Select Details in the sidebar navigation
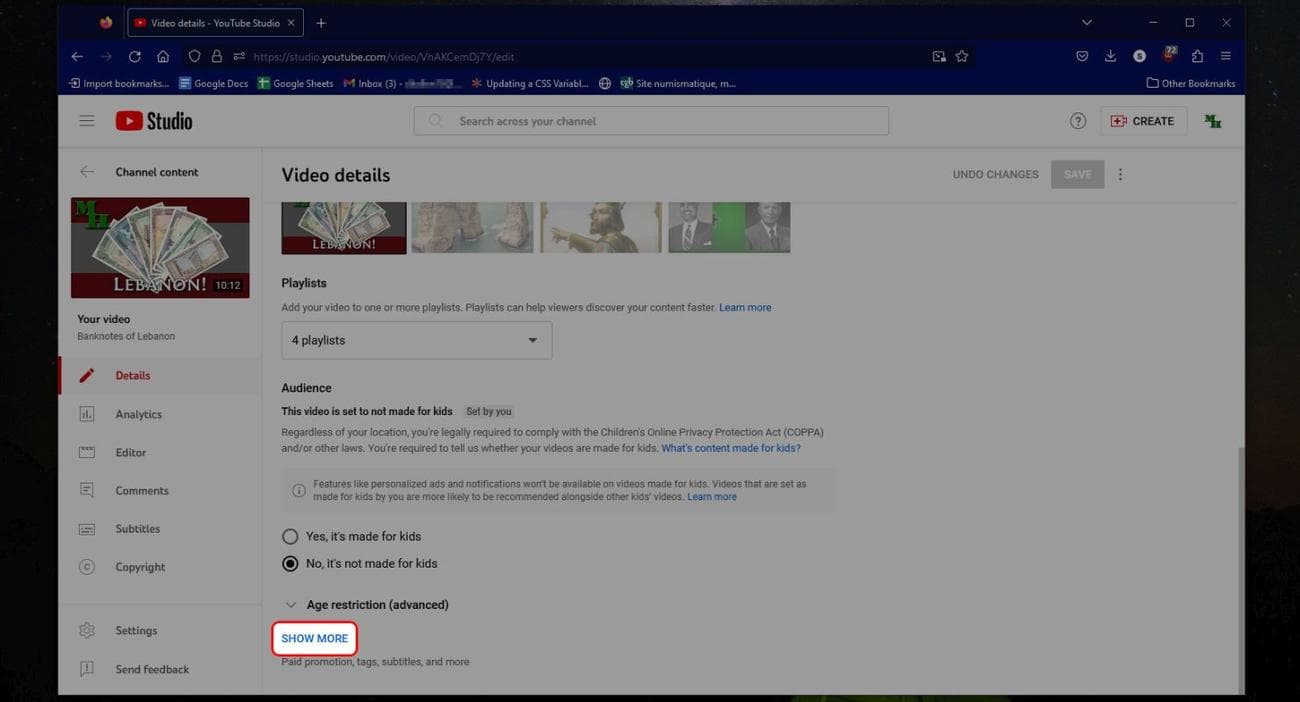Viewport: 1300px width, 702px height. 132,375
